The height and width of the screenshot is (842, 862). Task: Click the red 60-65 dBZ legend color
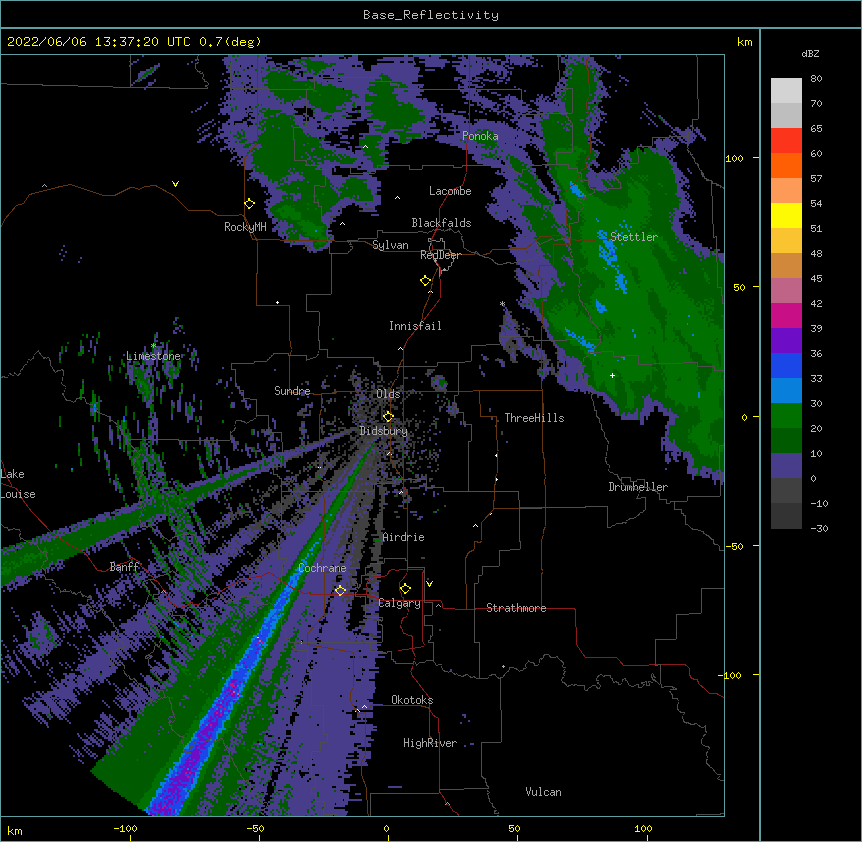[x=786, y=141]
